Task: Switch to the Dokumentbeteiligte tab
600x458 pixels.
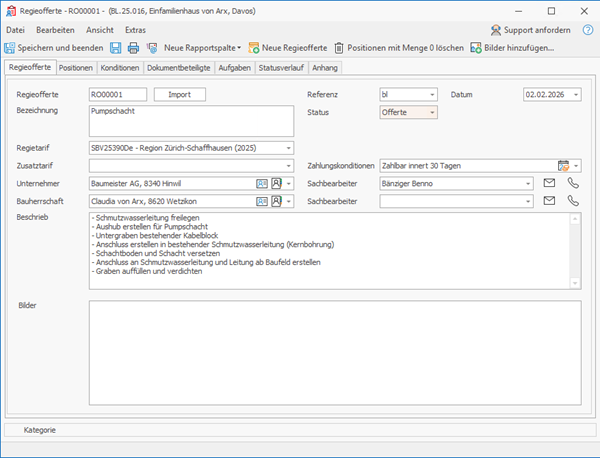Action: (179, 68)
